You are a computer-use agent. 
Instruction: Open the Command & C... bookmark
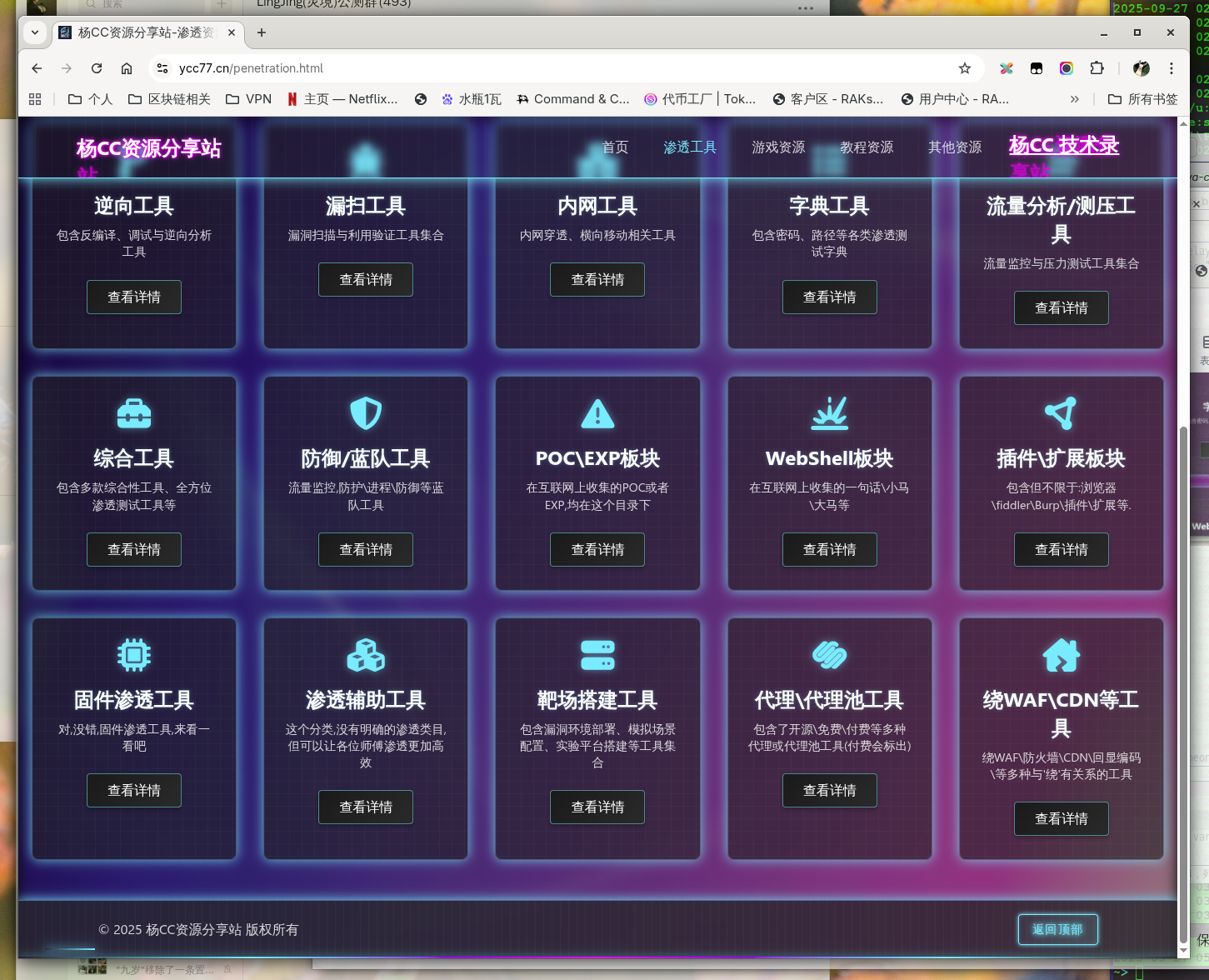[573, 99]
